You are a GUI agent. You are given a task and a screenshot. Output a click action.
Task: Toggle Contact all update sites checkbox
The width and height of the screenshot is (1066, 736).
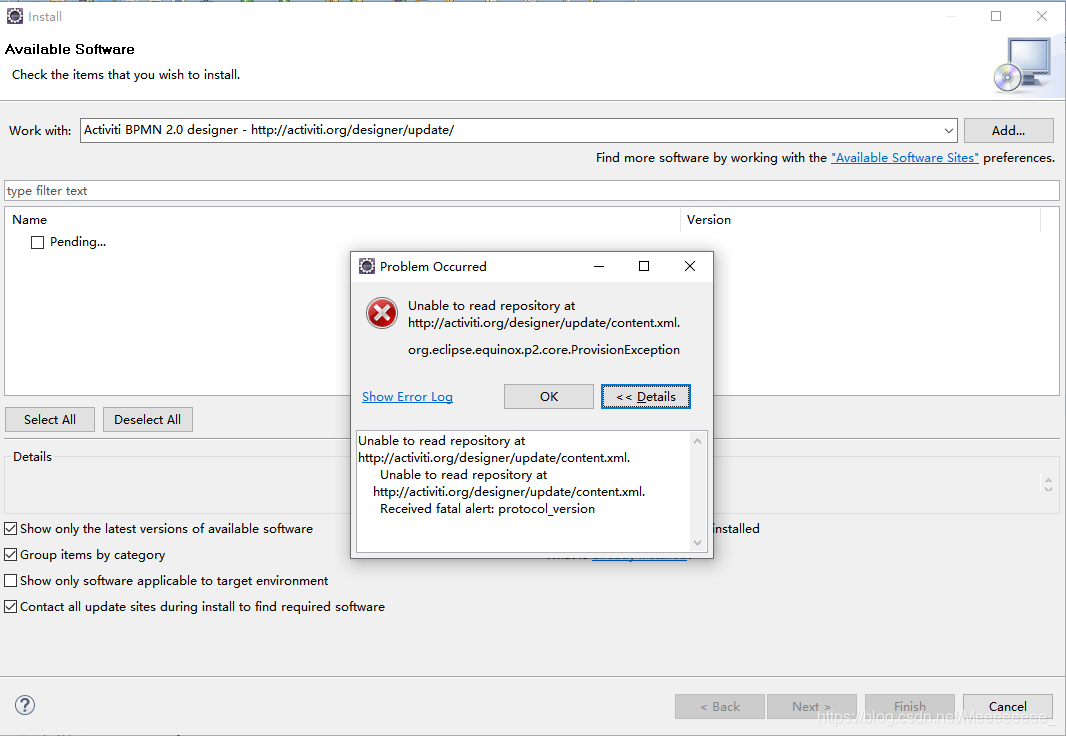pyautogui.click(x=11, y=607)
